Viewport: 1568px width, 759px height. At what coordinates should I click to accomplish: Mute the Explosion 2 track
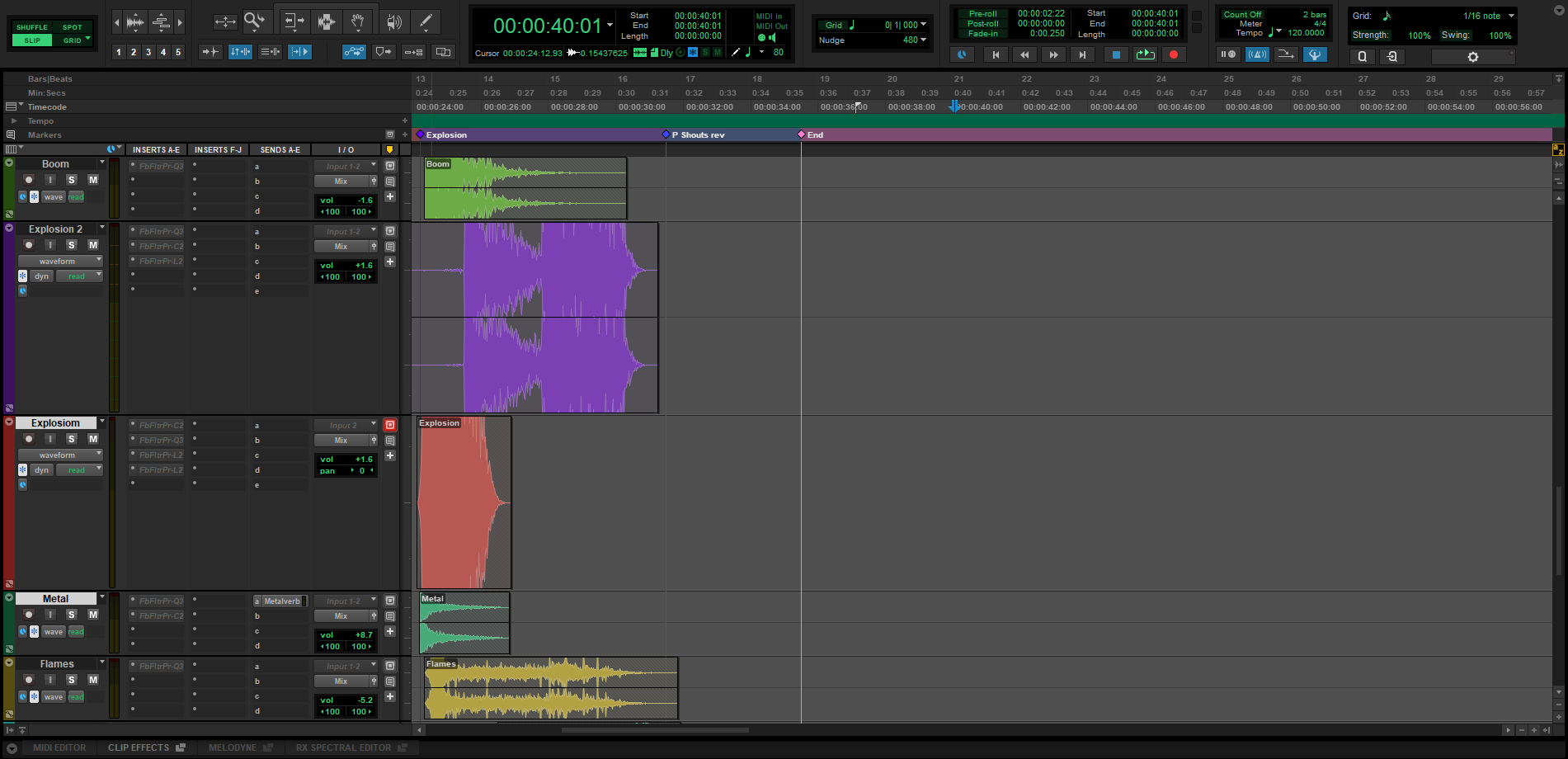pos(93,245)
